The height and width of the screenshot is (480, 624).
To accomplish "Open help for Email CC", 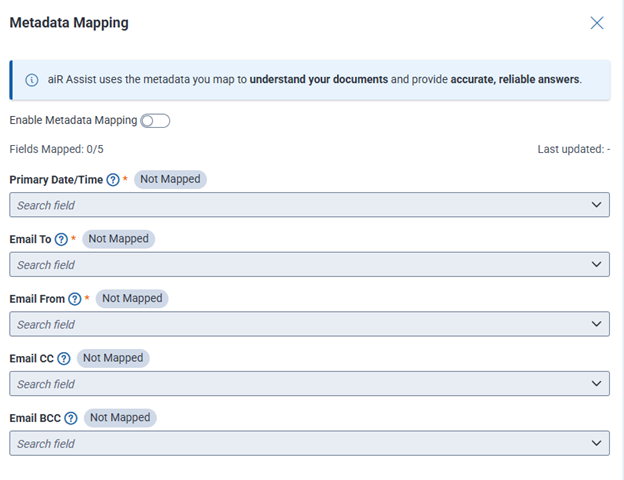I will point(64,359).
